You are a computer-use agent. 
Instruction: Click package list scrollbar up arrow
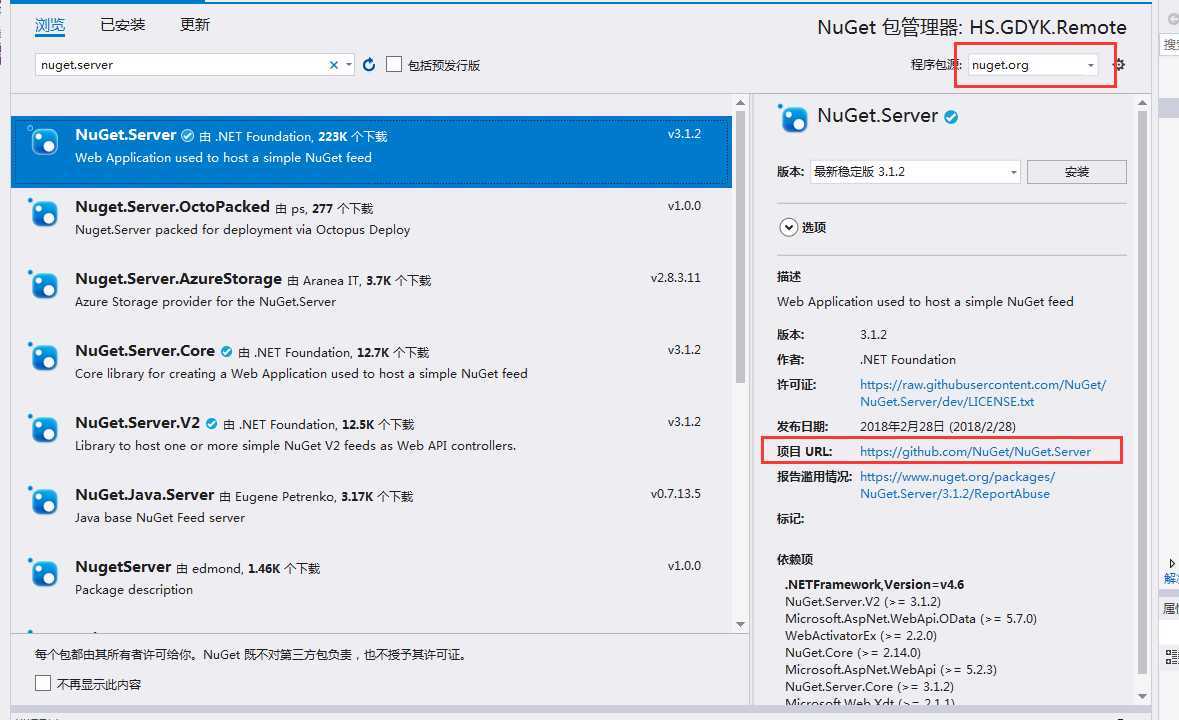pyautogui.click(x=741, y=102)
